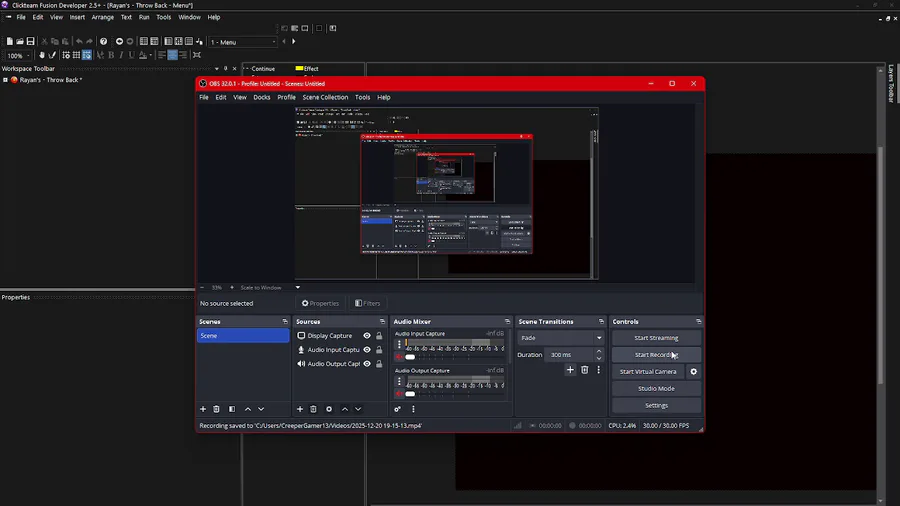Viewport: 900px width, 506px height.
Task: Go to previous frame in Clickteam toolbar
Action: point(284,41)
